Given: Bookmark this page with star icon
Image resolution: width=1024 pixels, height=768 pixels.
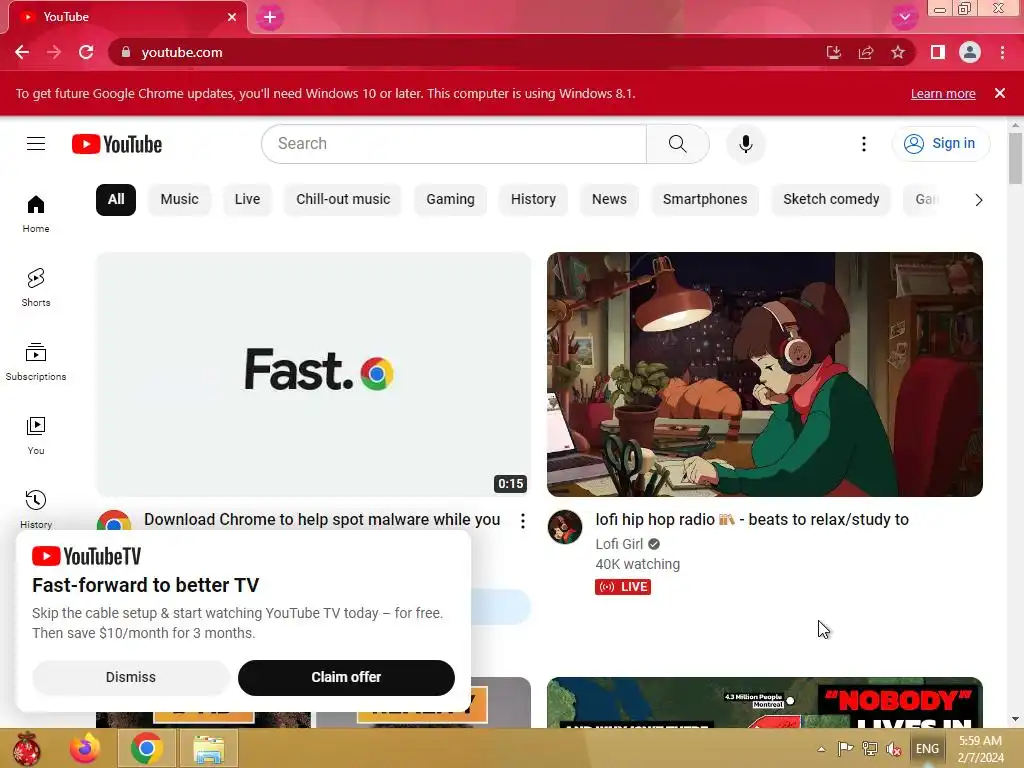Looking at the screenshot, I should (898, 52).
